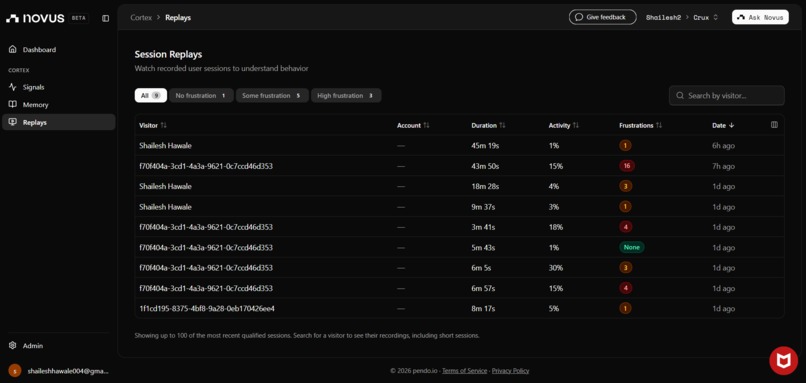Select the Some frustration filter
The width and height of the screenshot is (806, 383).
tap(272, 96)
